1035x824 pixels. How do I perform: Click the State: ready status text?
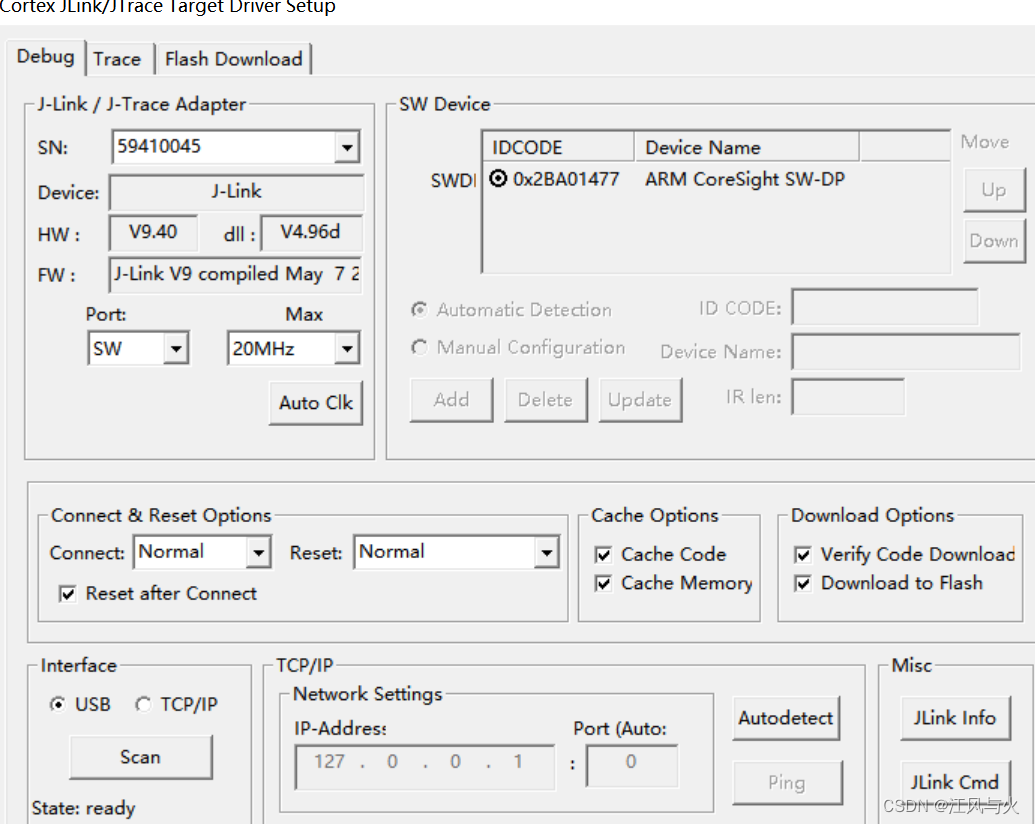[x=83, y=808]
